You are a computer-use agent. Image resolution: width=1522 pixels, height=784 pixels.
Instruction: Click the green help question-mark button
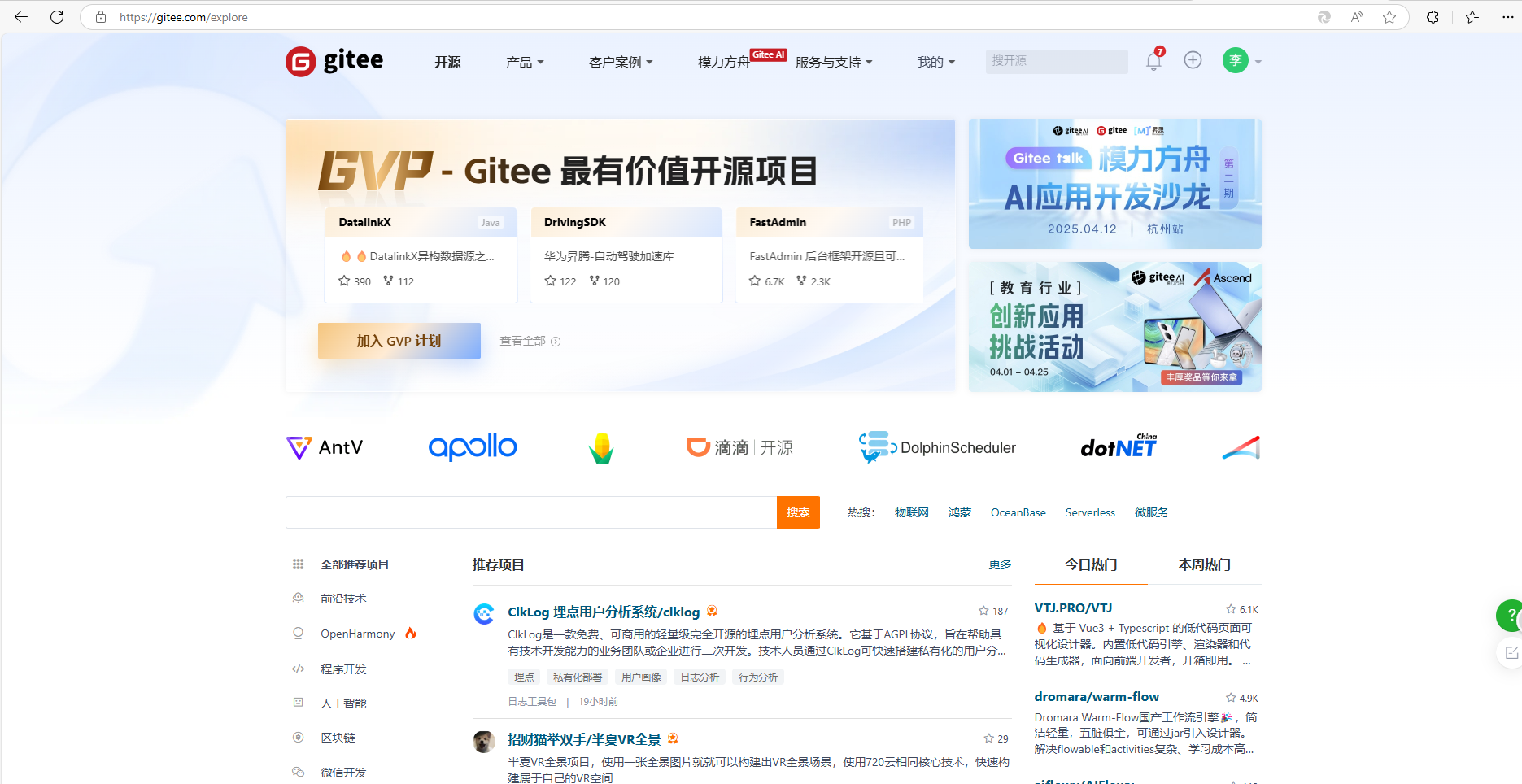(x=1510, y=616)
